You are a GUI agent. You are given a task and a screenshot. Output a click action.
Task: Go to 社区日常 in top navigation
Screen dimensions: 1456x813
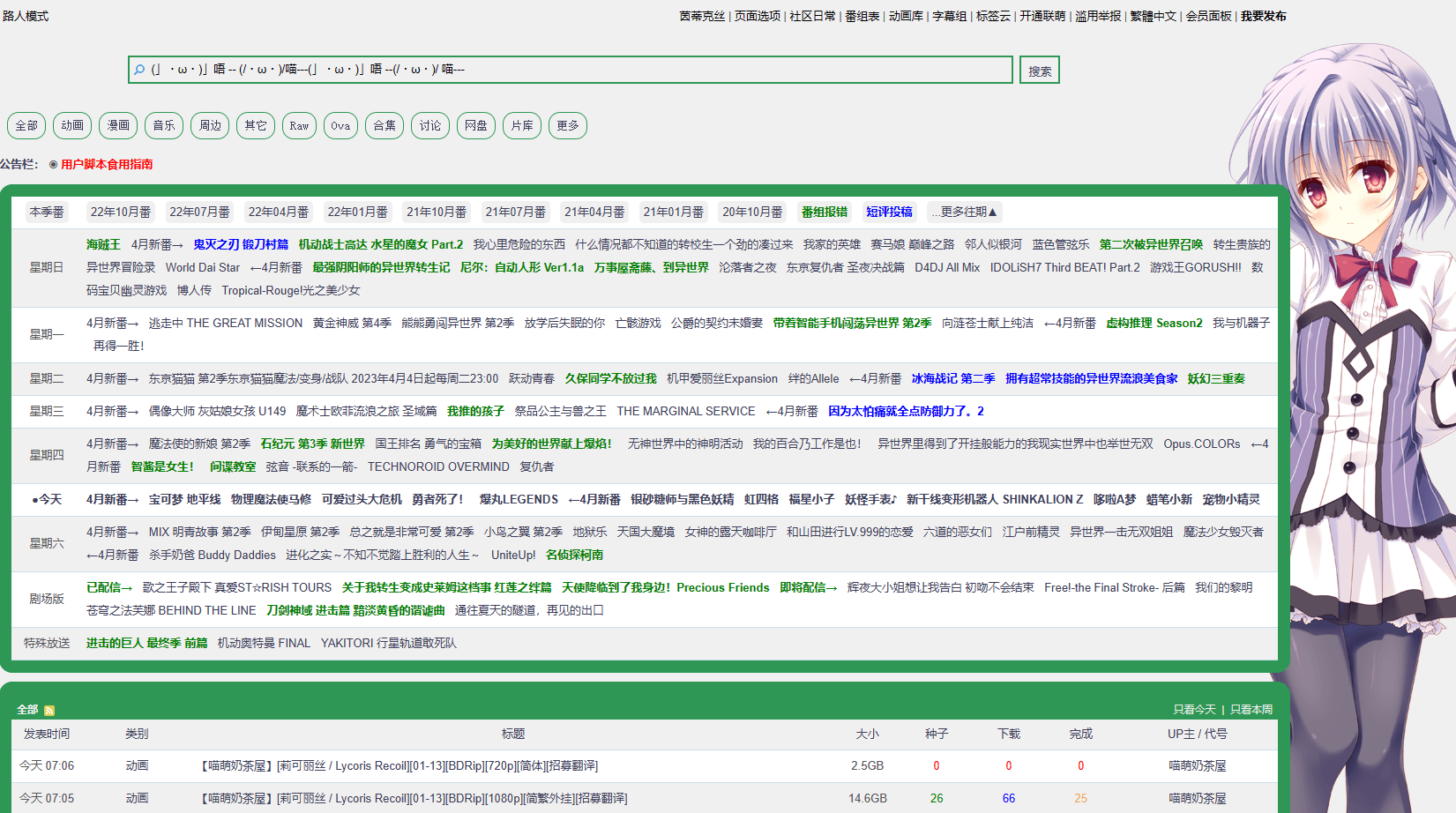(812, 16)
